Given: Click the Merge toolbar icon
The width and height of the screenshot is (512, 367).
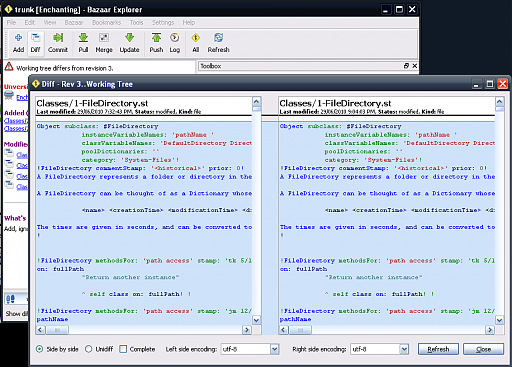Looking at the screenshot, I should point(104,43).
